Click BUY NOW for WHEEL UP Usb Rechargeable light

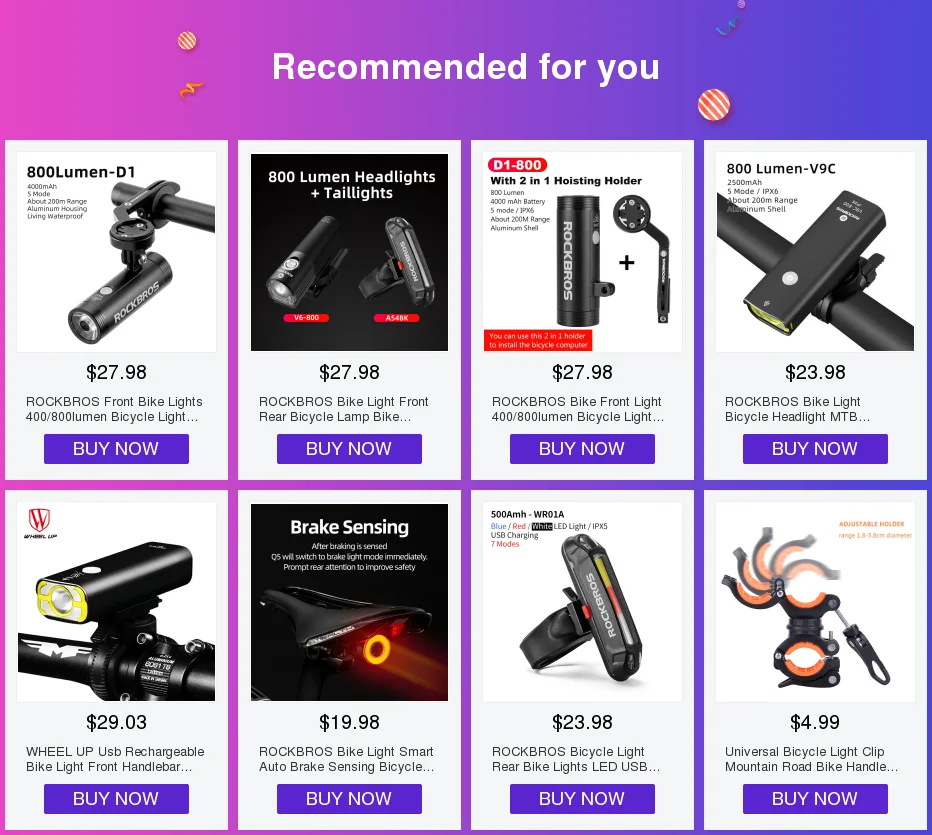(116, 799)
